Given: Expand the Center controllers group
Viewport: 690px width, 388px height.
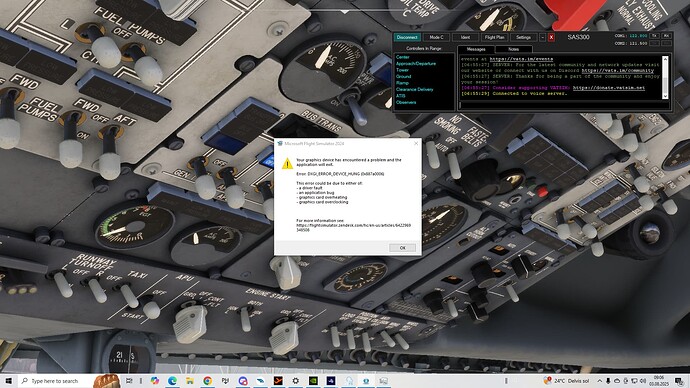Looking at the screenshot, I should click(402, 57).
